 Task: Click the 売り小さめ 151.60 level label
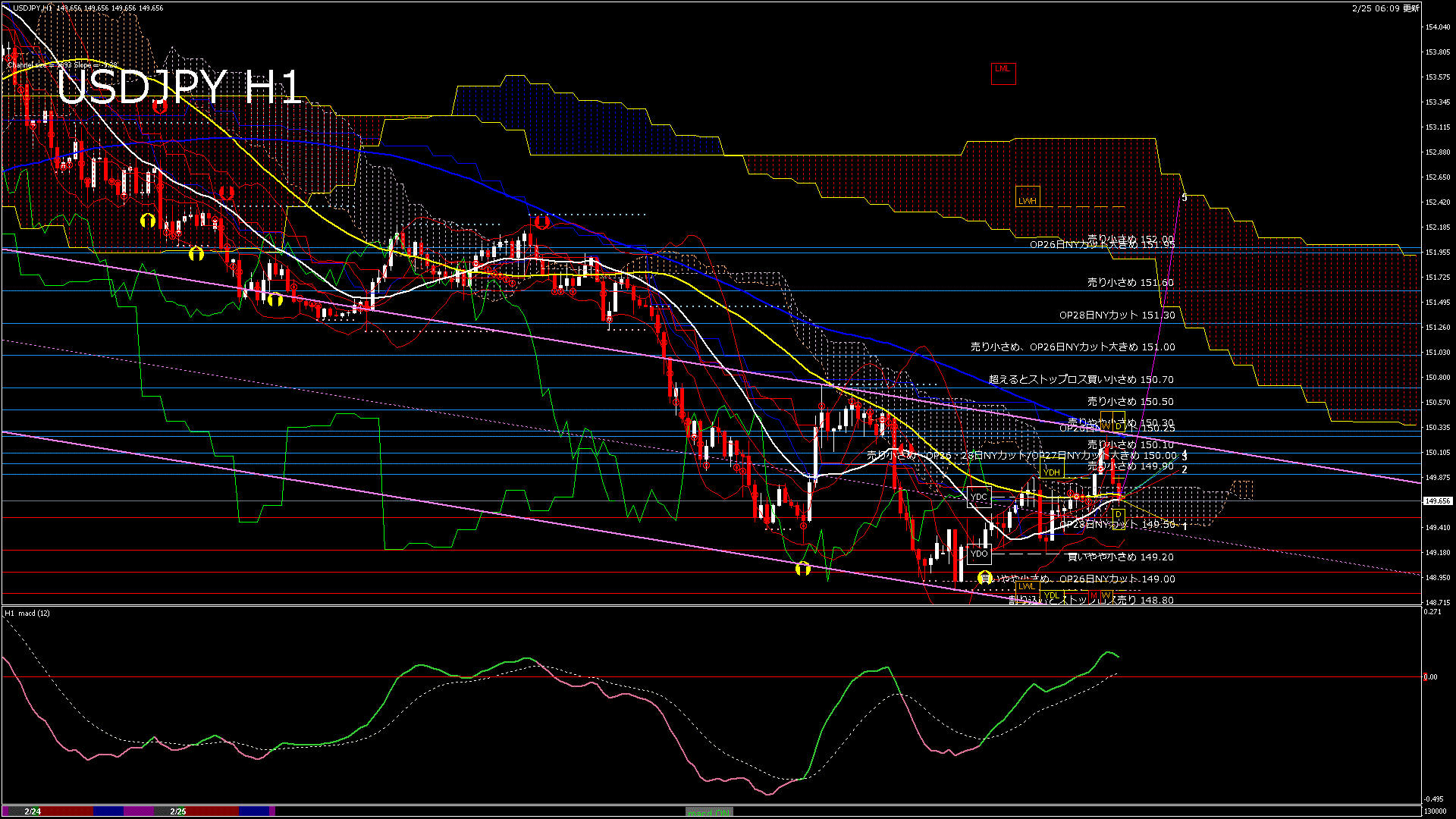pos(1130,283)
